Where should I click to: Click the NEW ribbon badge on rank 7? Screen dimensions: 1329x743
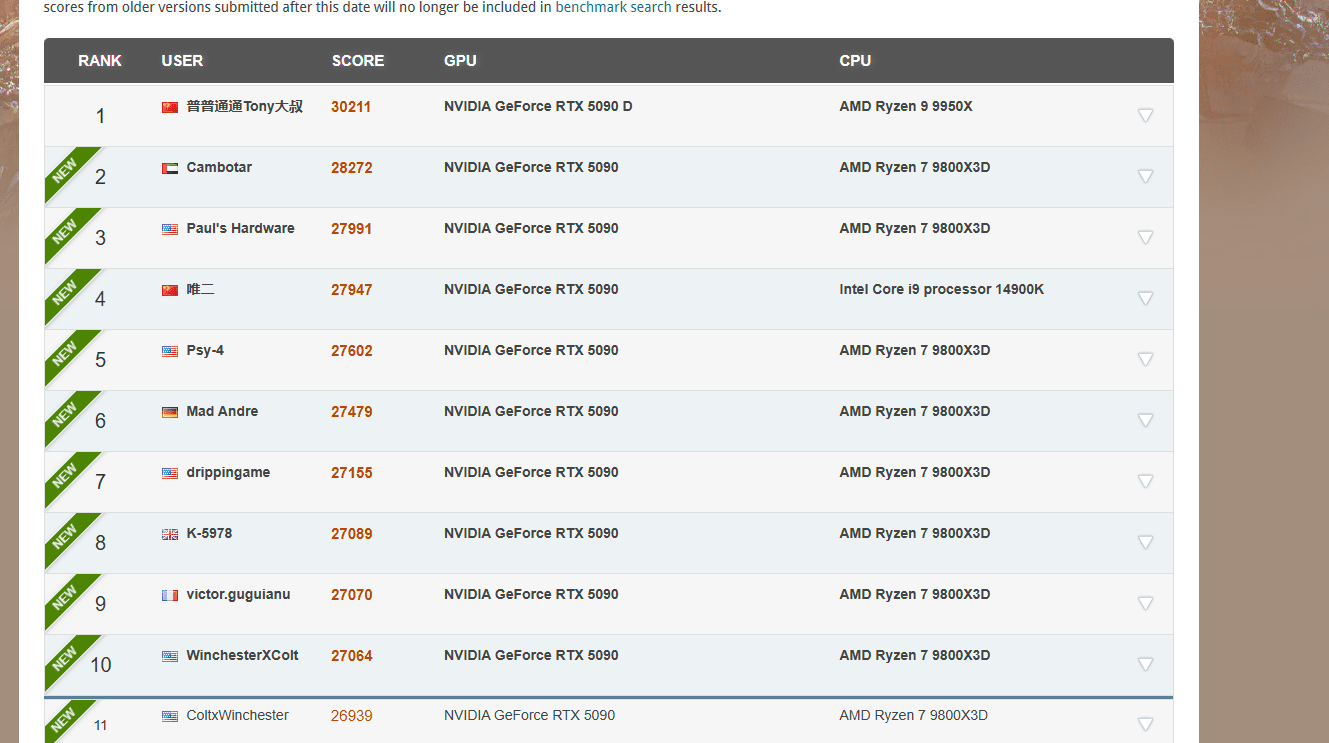tap(66, 475)
